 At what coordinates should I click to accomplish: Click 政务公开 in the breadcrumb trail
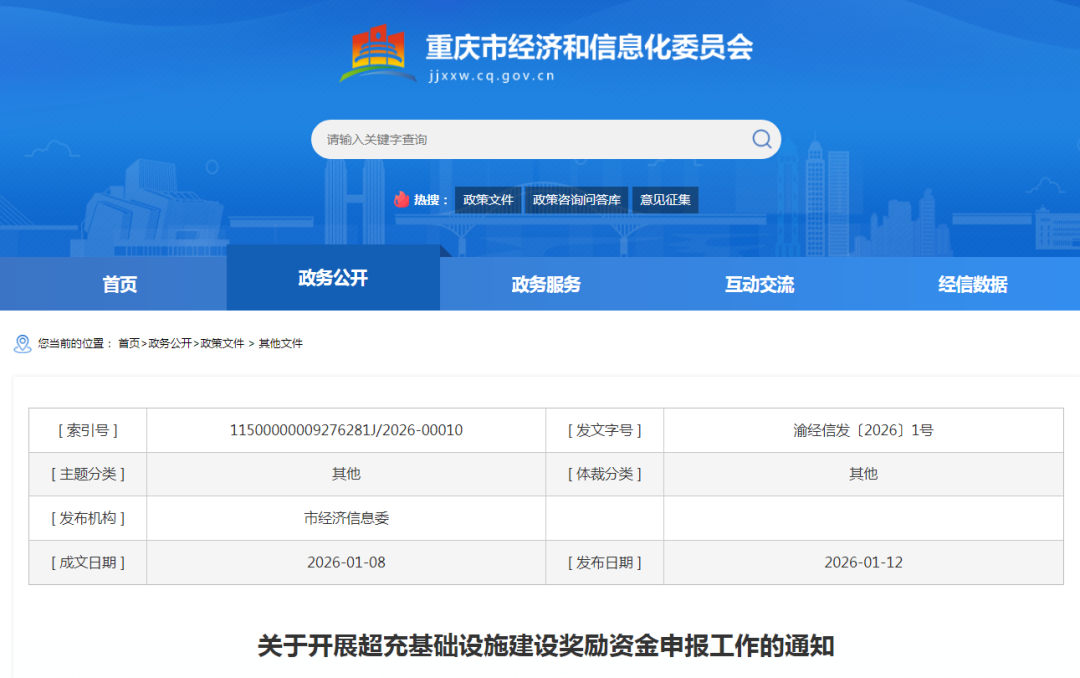click(x=170, y=344)
